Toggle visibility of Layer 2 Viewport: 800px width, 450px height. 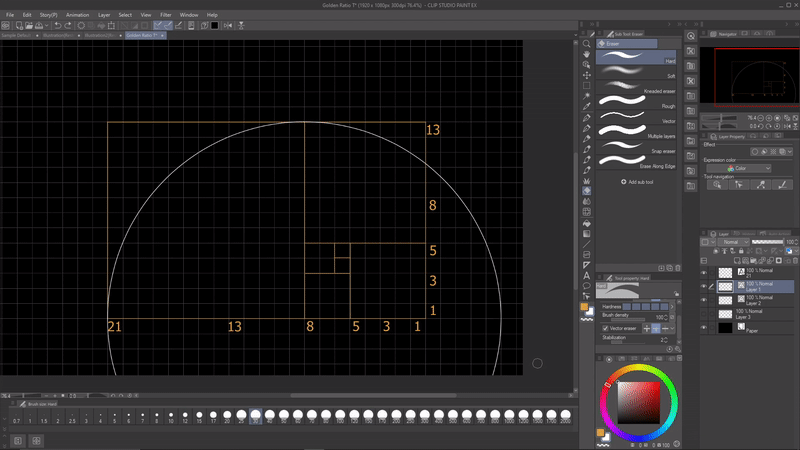[704, 300]
